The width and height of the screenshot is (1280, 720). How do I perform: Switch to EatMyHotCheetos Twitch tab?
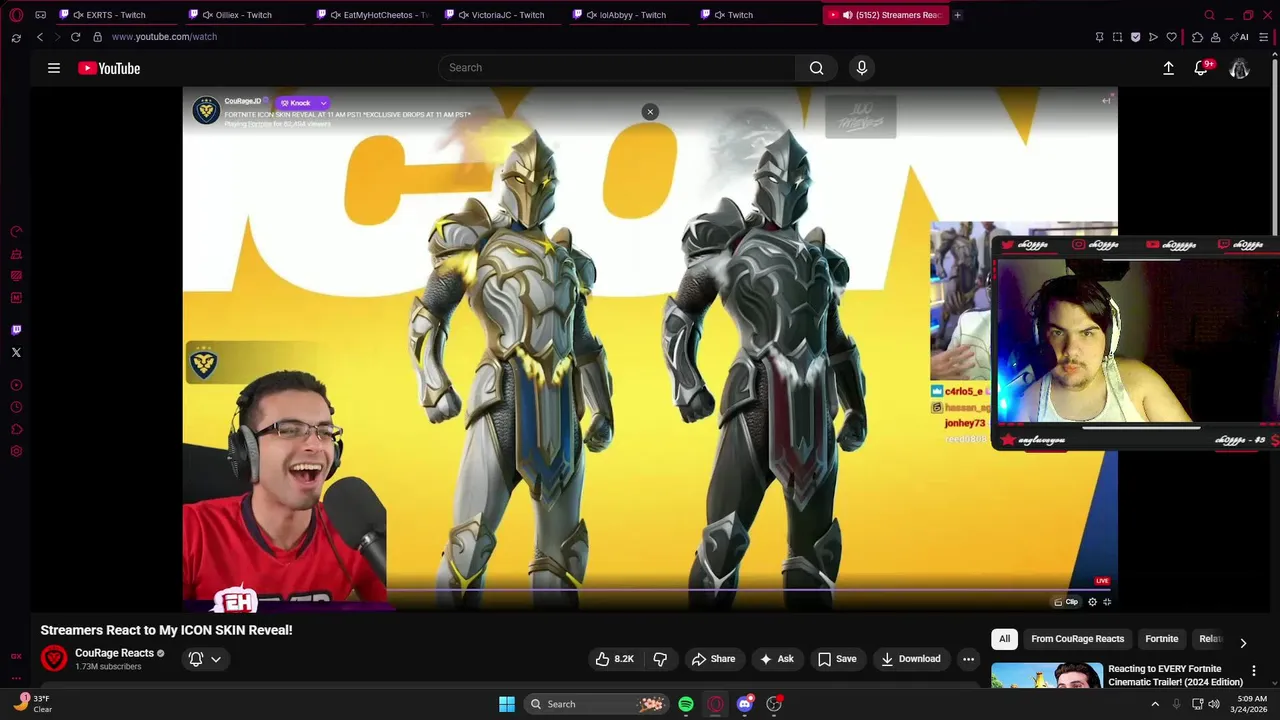point(374,15)
